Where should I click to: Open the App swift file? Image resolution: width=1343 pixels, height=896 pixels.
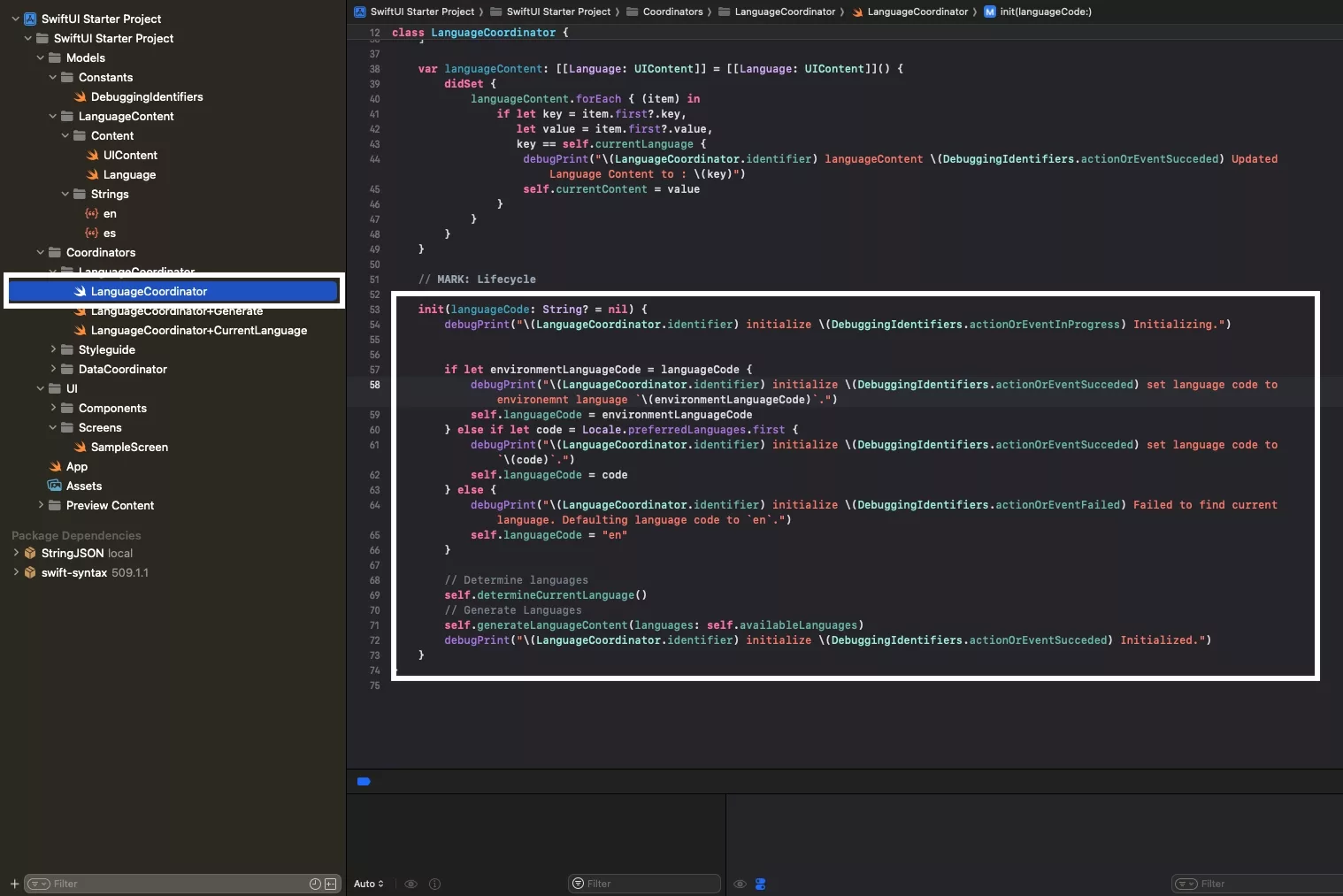tap(77, 466)
